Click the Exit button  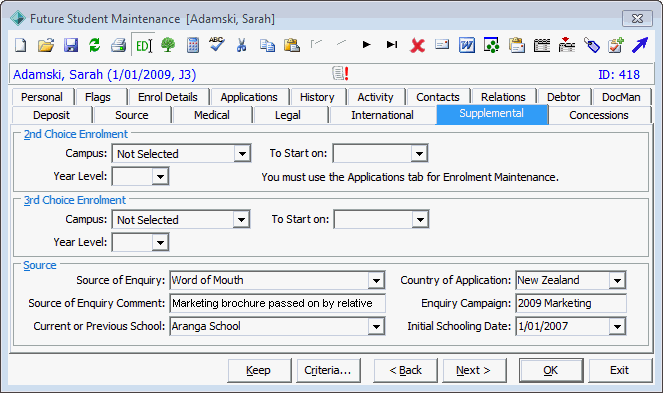coord(620,370)
